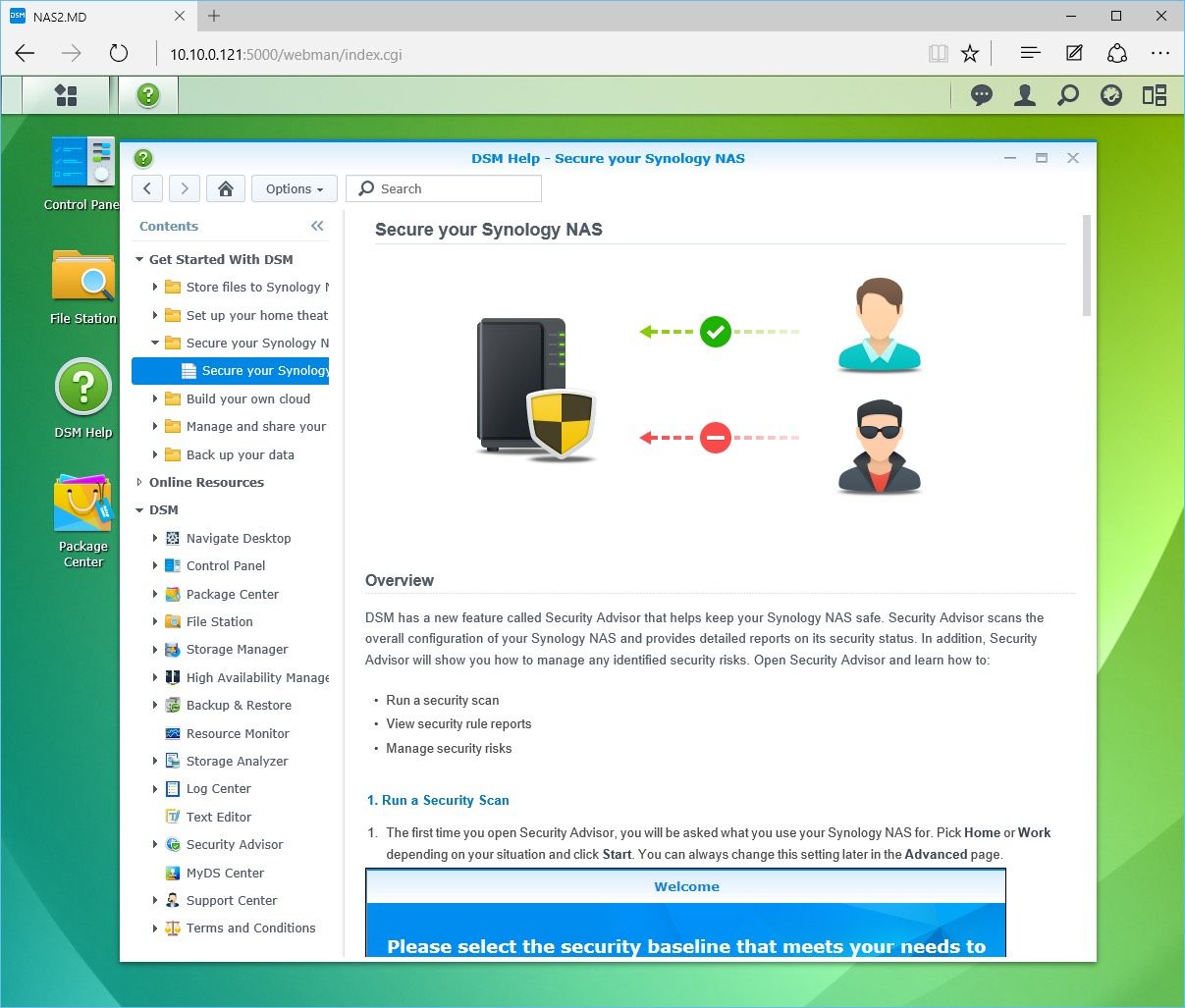Close the NAS2.MD browser tab
This screenshot has width=1185, height=1008.
coord(180,16)
